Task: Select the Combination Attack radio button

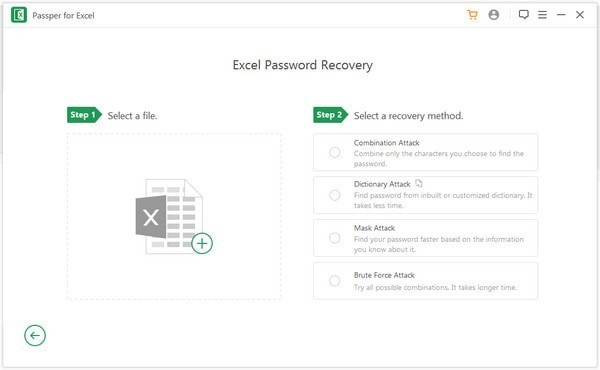Action: pos(334,152)
